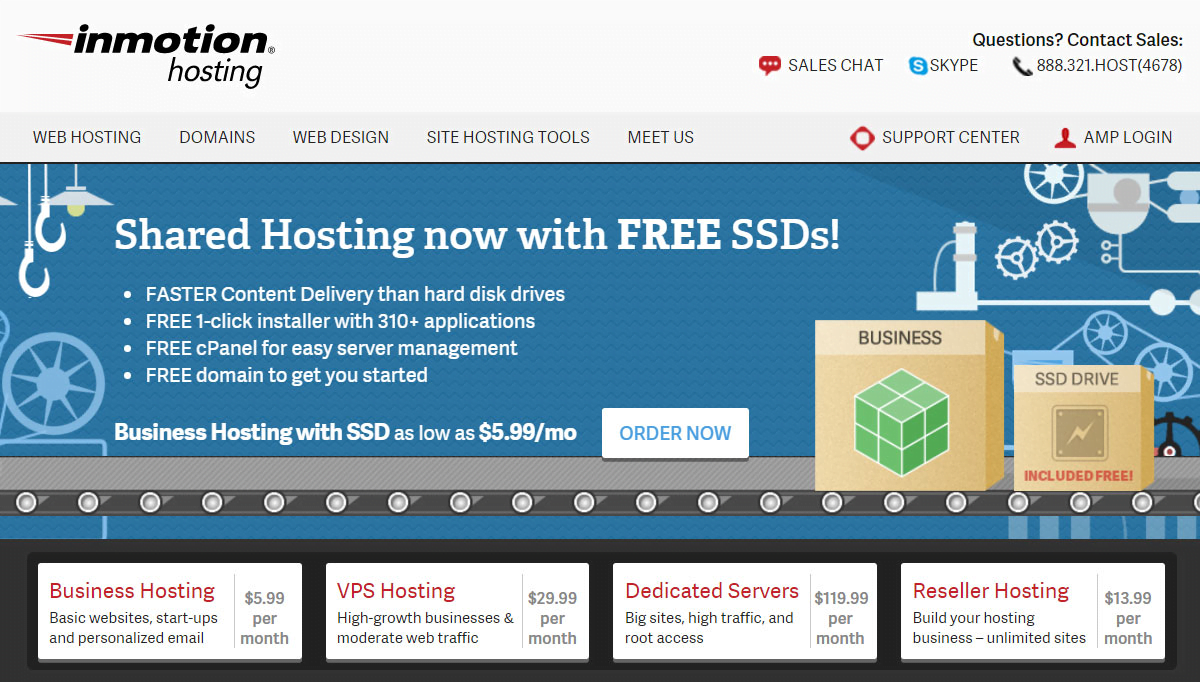The width and height of the screenshot is (1200, 682).
Task: Click the red AMP Login person icon
Action: pos(1066,138)
